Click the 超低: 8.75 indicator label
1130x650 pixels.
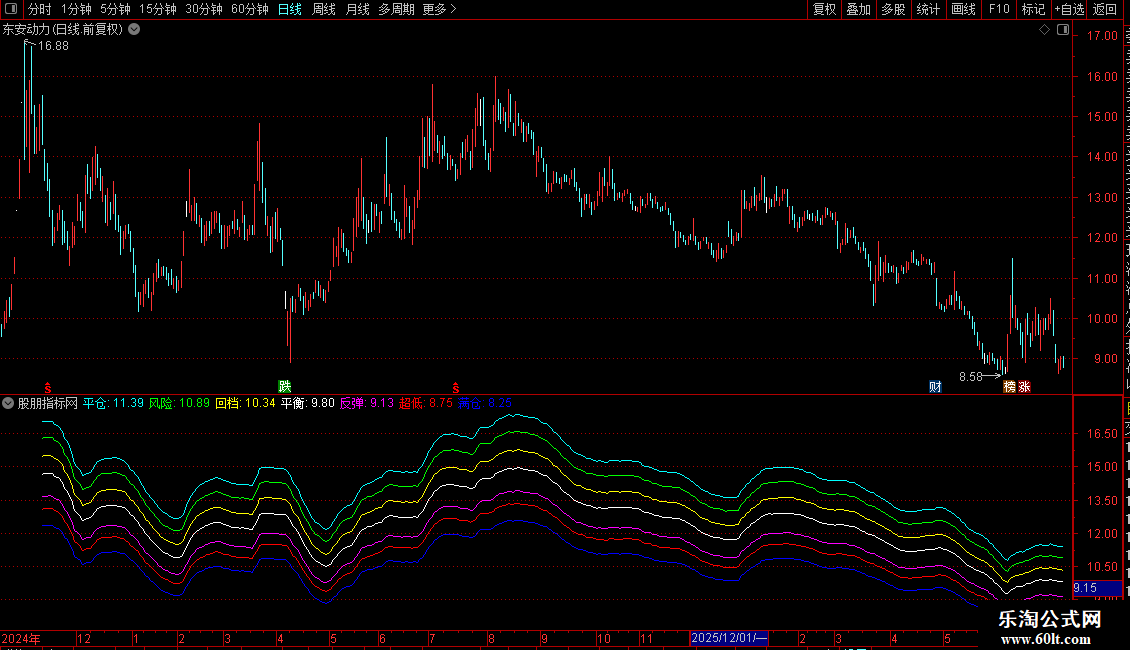426,404
